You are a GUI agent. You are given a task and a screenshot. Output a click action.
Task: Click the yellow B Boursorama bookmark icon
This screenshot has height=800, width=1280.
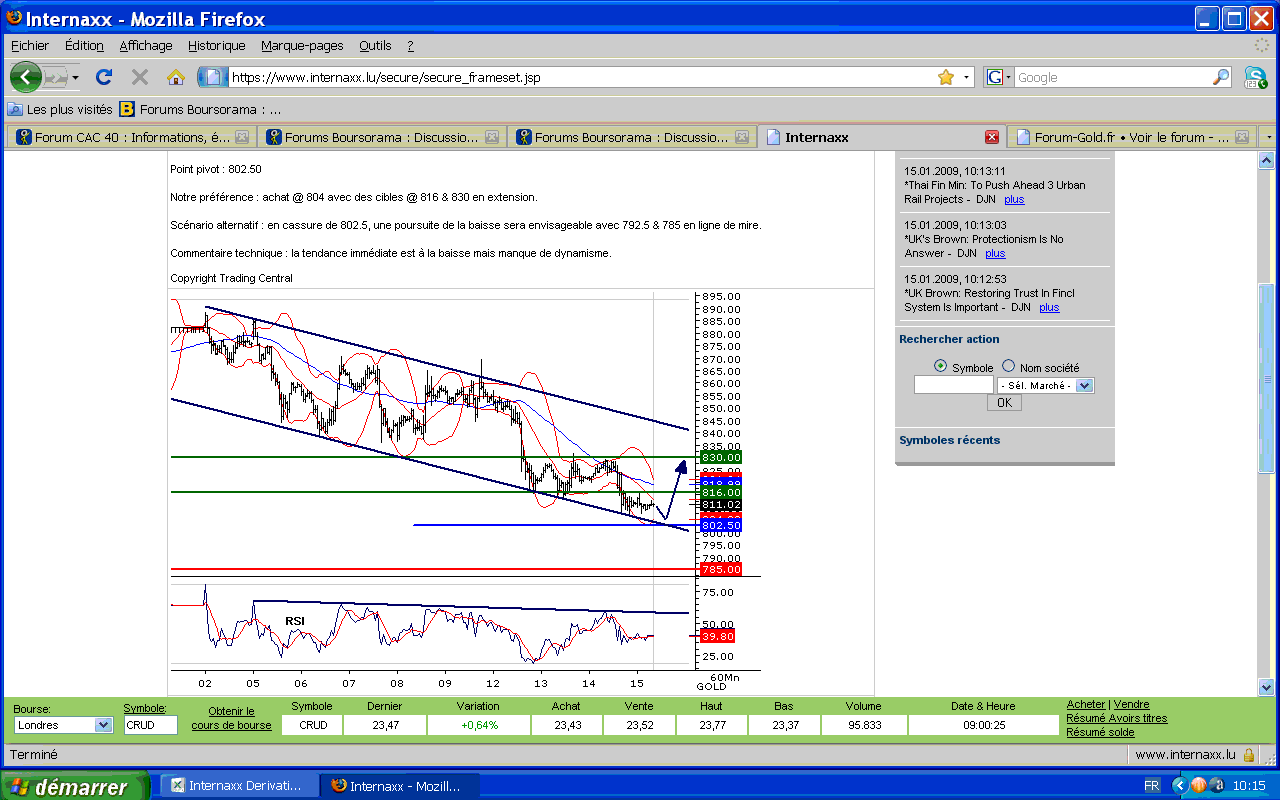[127, 109]
